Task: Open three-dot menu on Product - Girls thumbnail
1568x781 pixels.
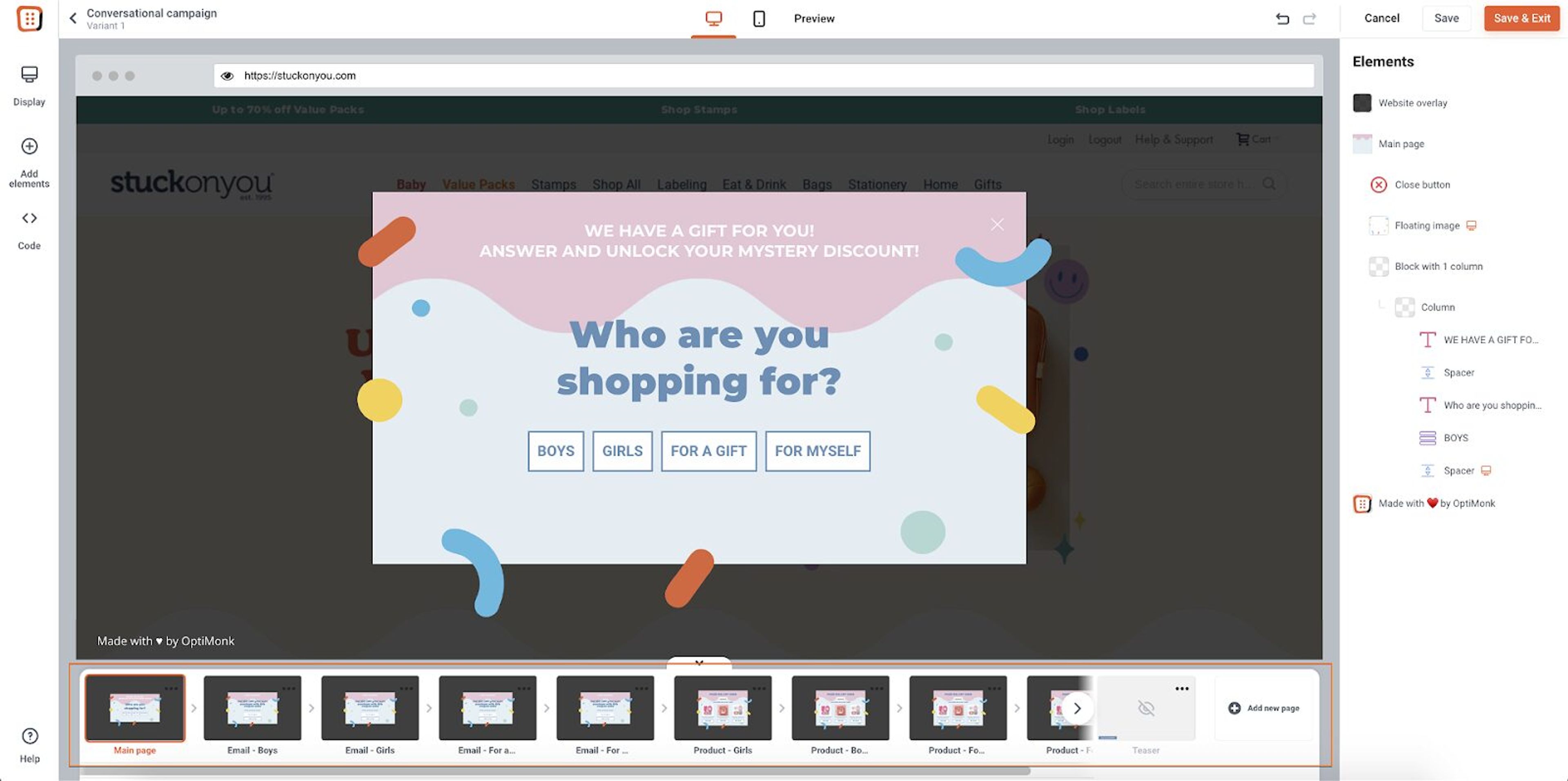Action: (759, 688)
